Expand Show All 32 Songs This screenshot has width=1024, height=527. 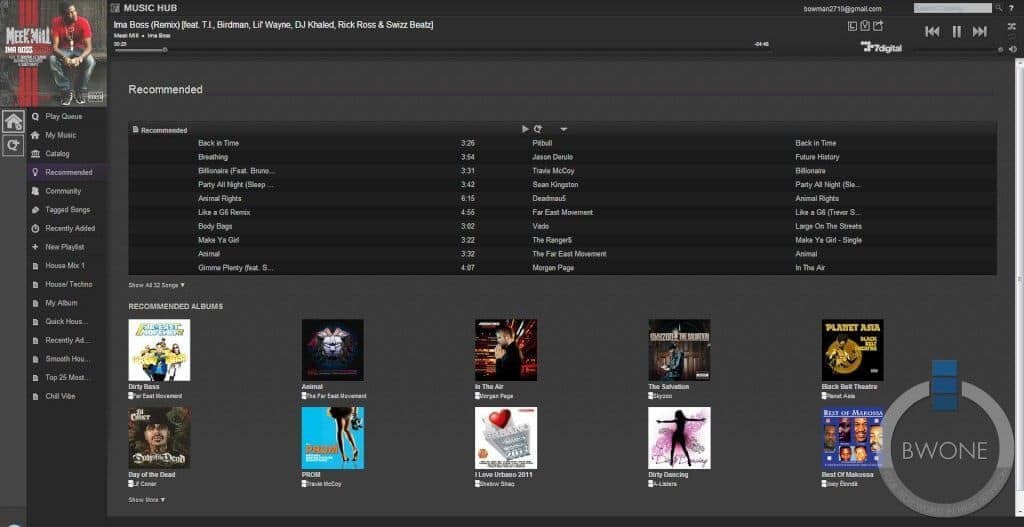click(x=157, y=285)
